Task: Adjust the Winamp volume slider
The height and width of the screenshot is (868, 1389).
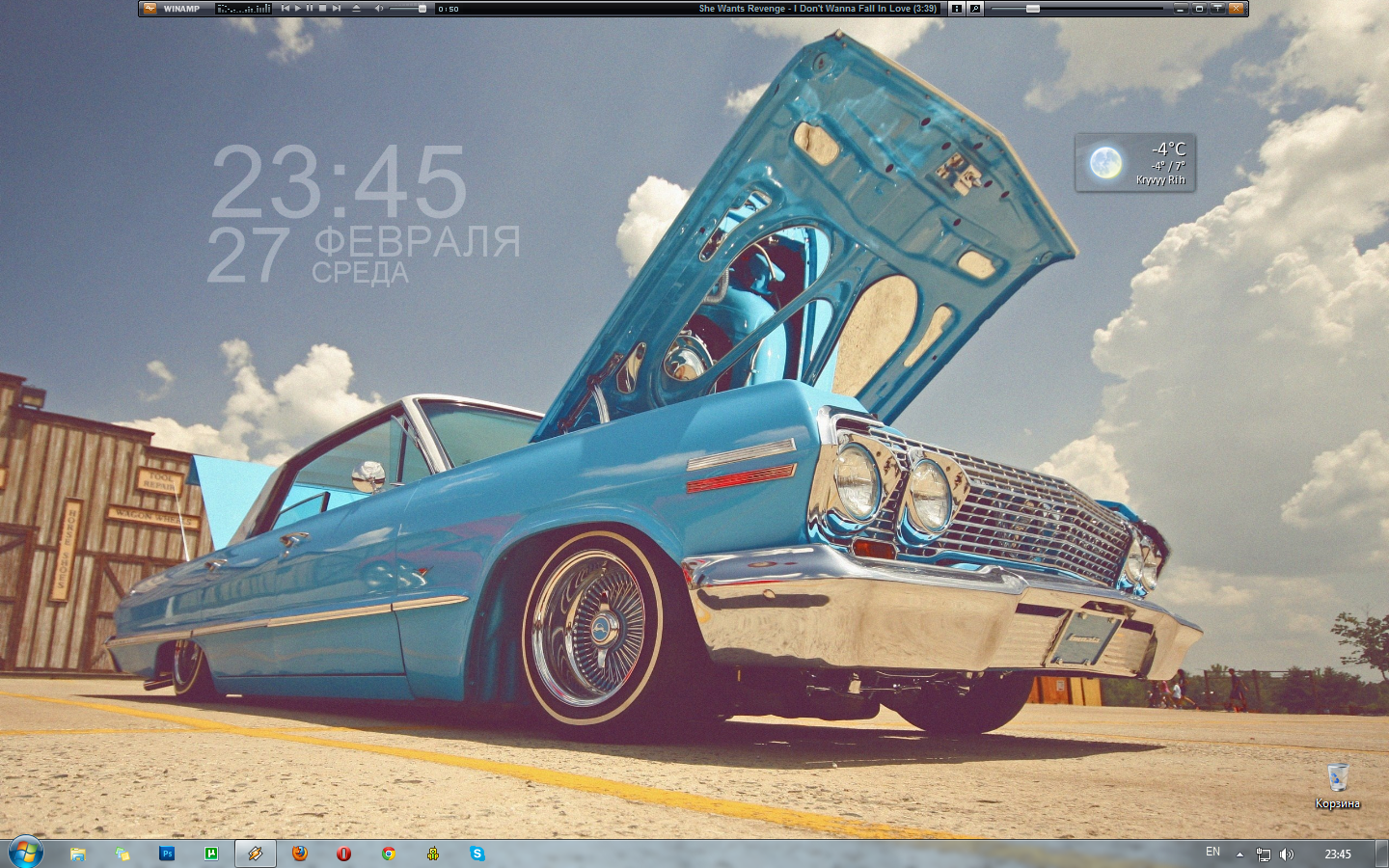Action: point(408,9)
